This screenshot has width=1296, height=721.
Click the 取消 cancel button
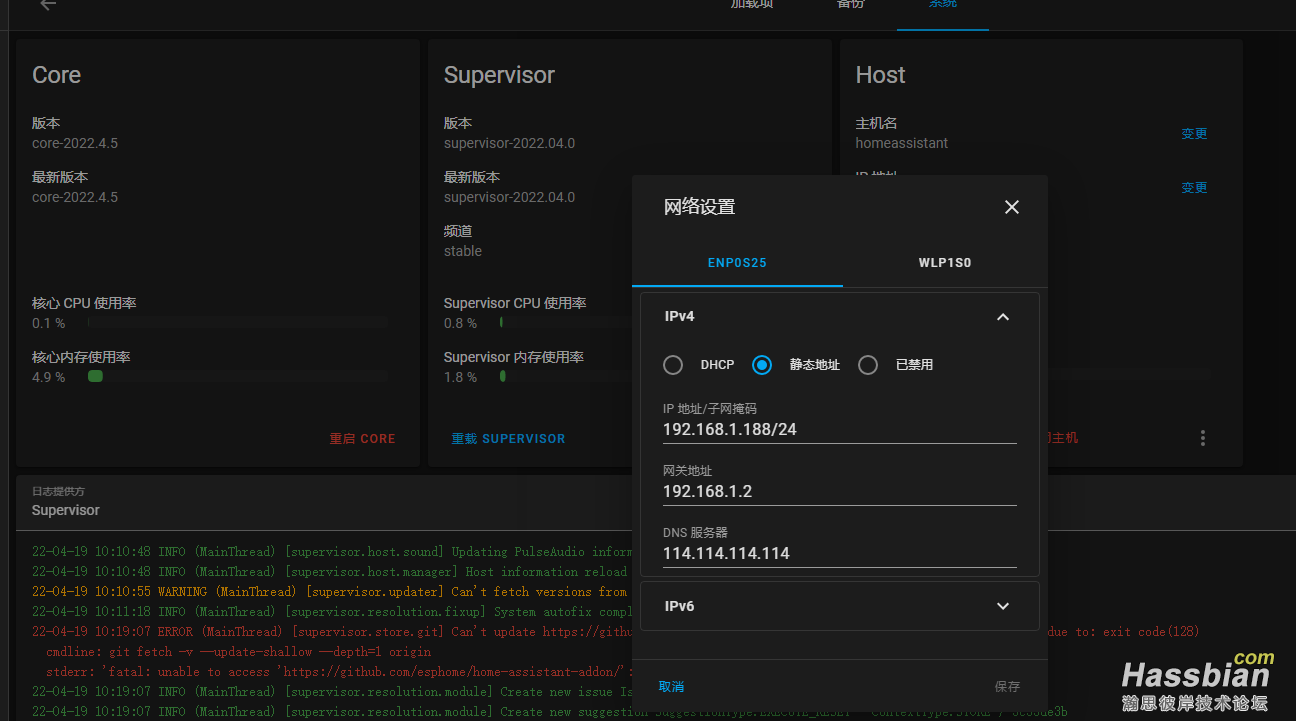[672, 687]
